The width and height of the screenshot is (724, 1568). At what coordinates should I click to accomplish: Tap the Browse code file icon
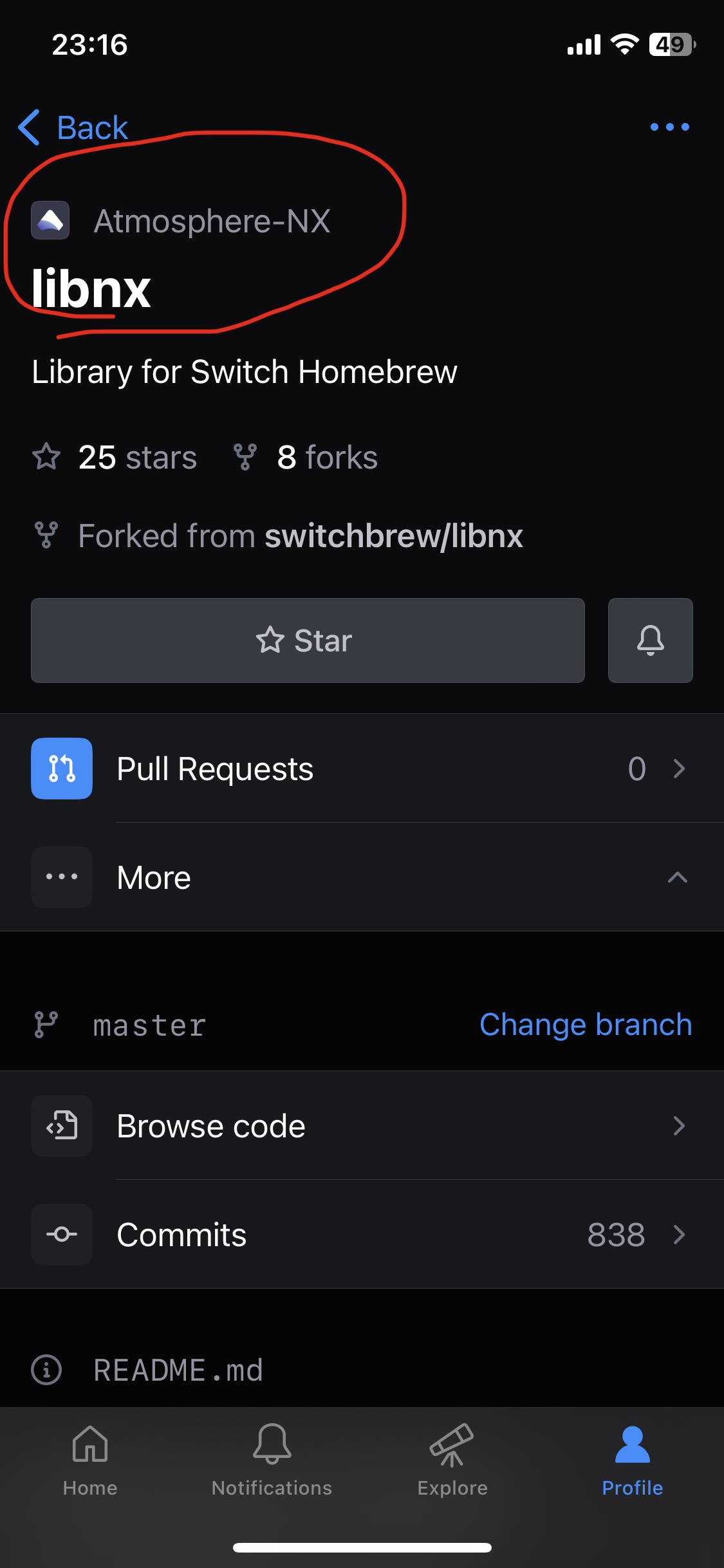pyautogui.click(x=62, y=1126)
